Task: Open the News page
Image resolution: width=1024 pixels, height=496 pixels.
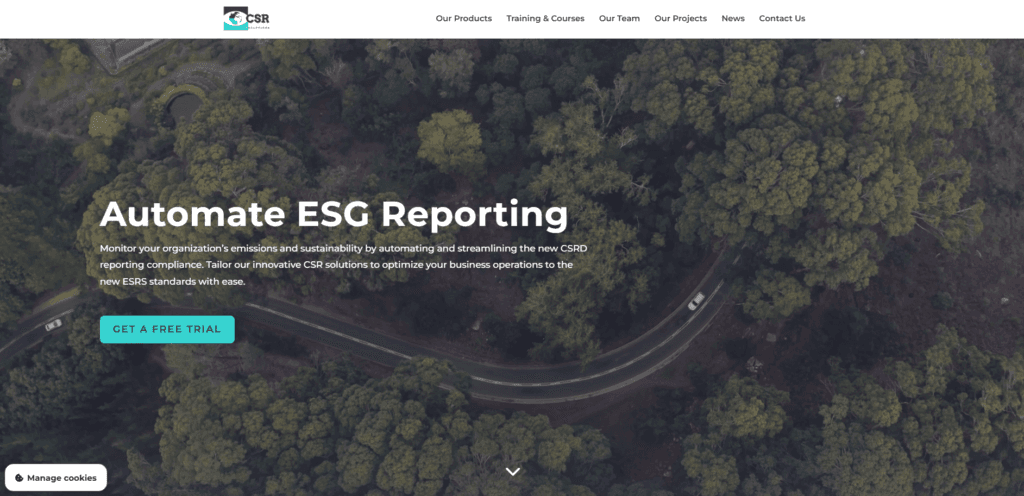Action: click(733, 18)
